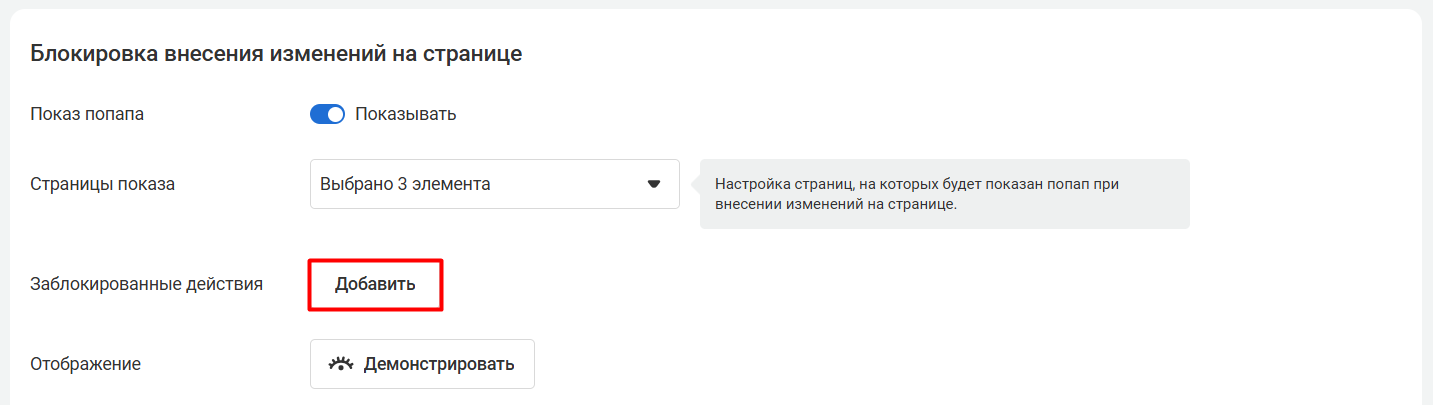This screenshot has height=405, width=1433.
Task: Click the "Добавить" button
Action: tap(375, 284)
